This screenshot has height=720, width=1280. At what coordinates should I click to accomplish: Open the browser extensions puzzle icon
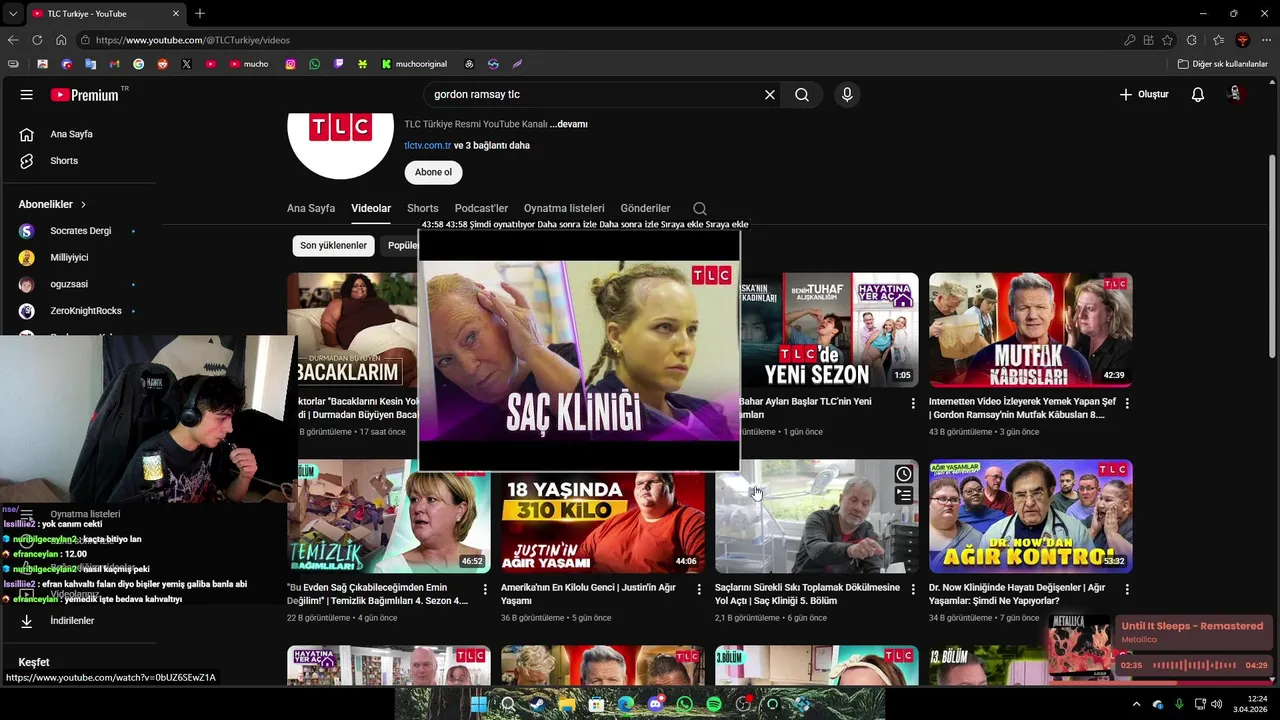[x=1192, y=40]
